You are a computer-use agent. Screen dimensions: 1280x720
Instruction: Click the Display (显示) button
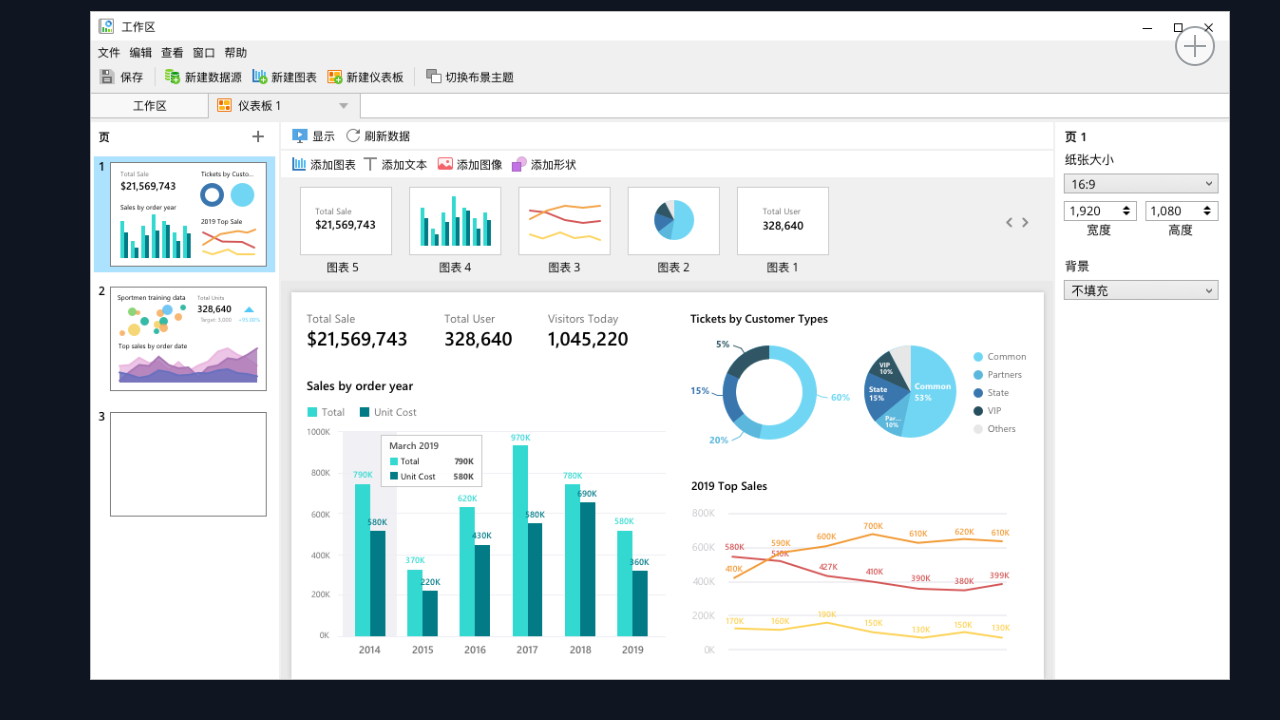click(313, 136)
